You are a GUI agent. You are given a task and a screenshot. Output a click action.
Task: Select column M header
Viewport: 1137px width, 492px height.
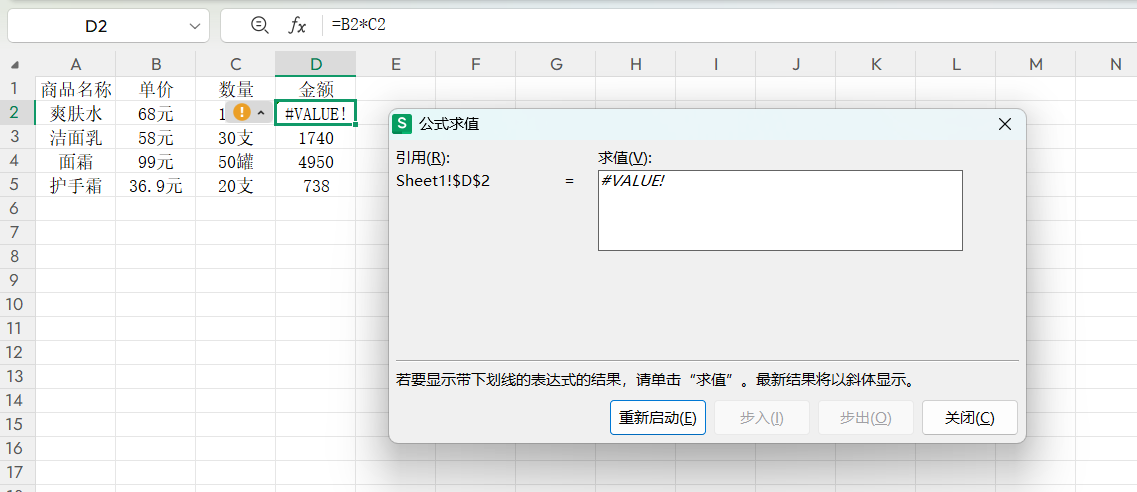1035,64
